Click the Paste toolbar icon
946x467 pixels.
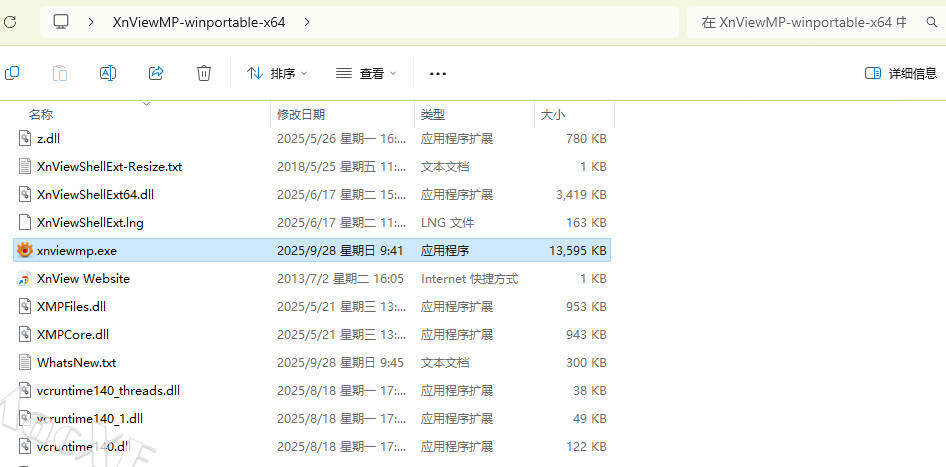coord(60,73)
